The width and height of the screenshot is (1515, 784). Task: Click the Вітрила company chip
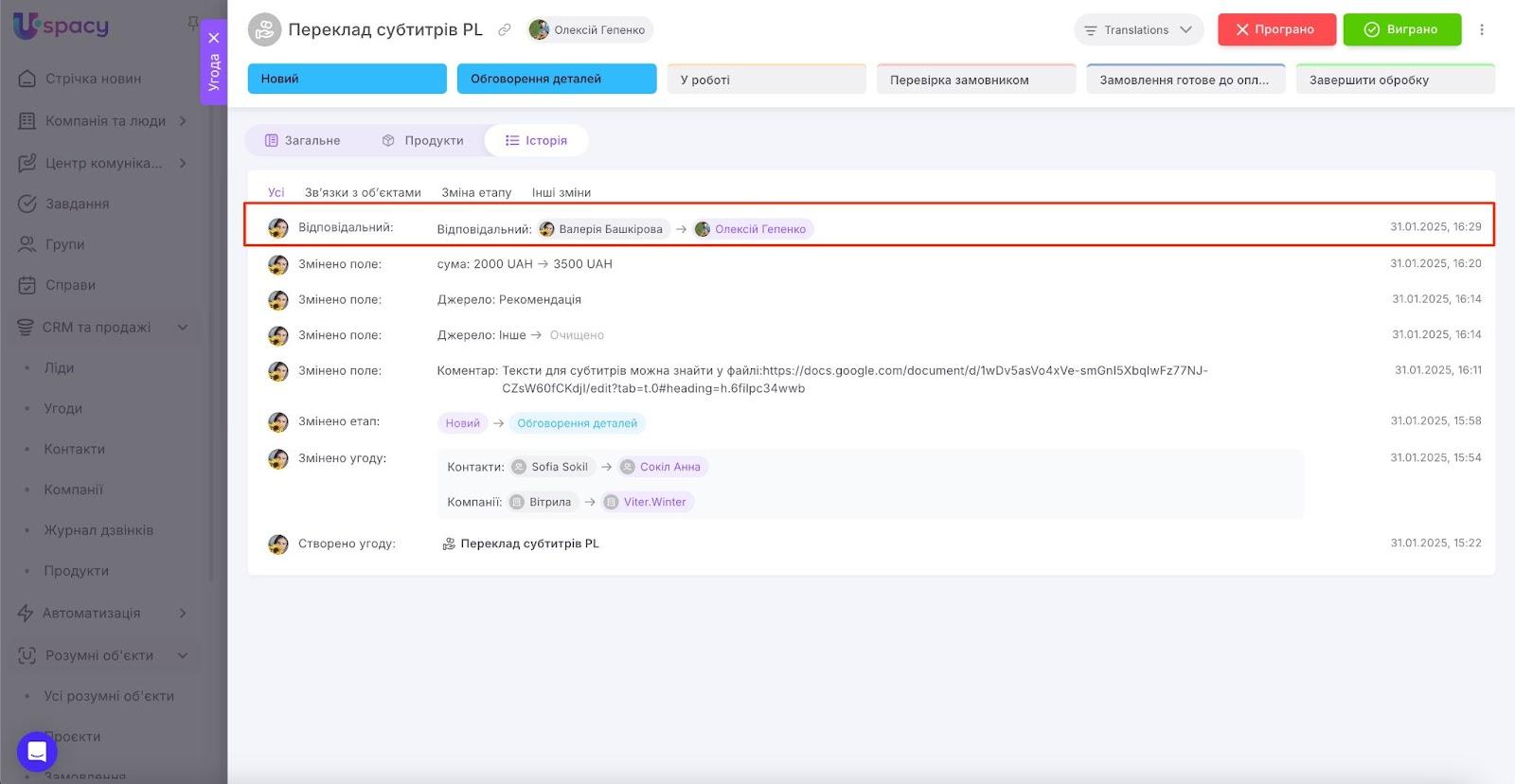click(x=541, y=502)
